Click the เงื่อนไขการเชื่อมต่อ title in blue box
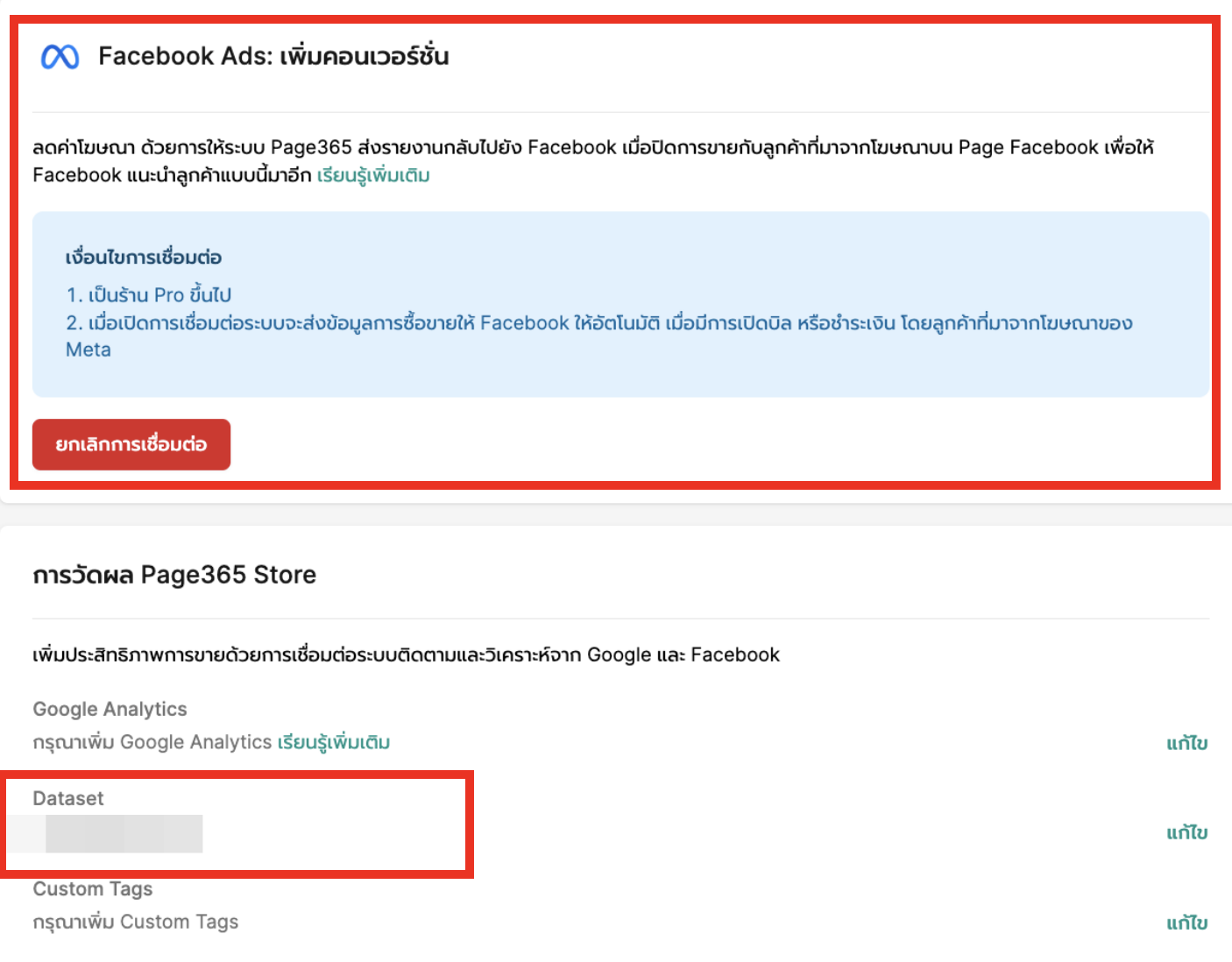Image resolution: width=1232 pixels, height=962 pixels. (x=144, y=258)
